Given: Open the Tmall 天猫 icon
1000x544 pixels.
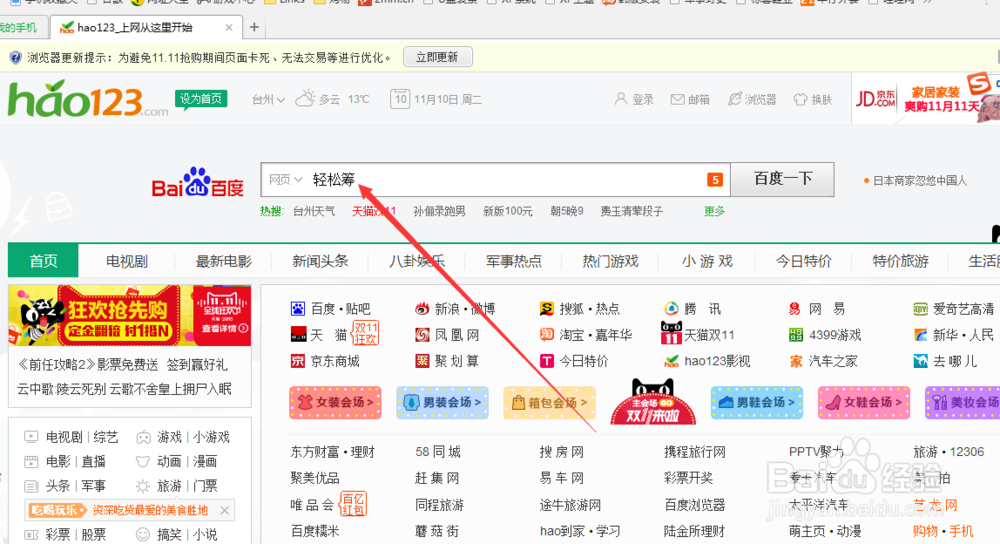Looking at the screenshot, I should pos(298,335).
